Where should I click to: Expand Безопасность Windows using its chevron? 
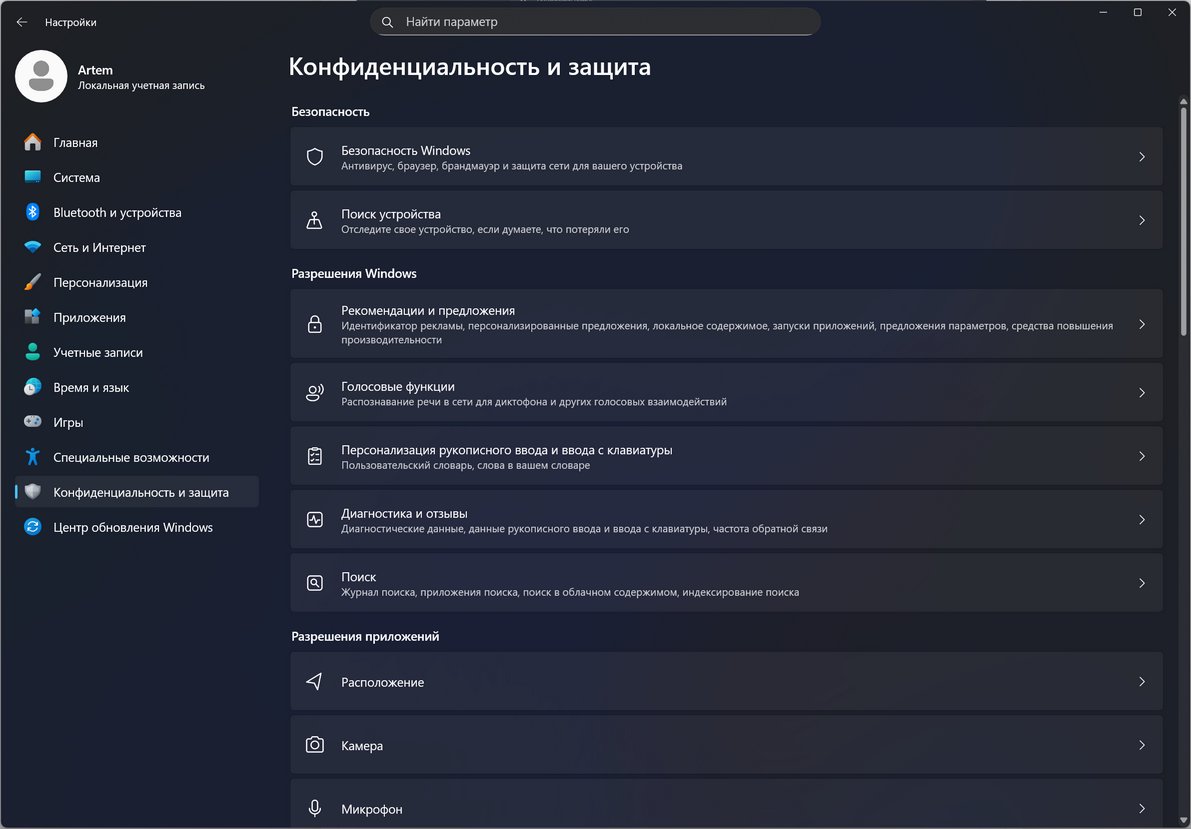(1141, 157)
